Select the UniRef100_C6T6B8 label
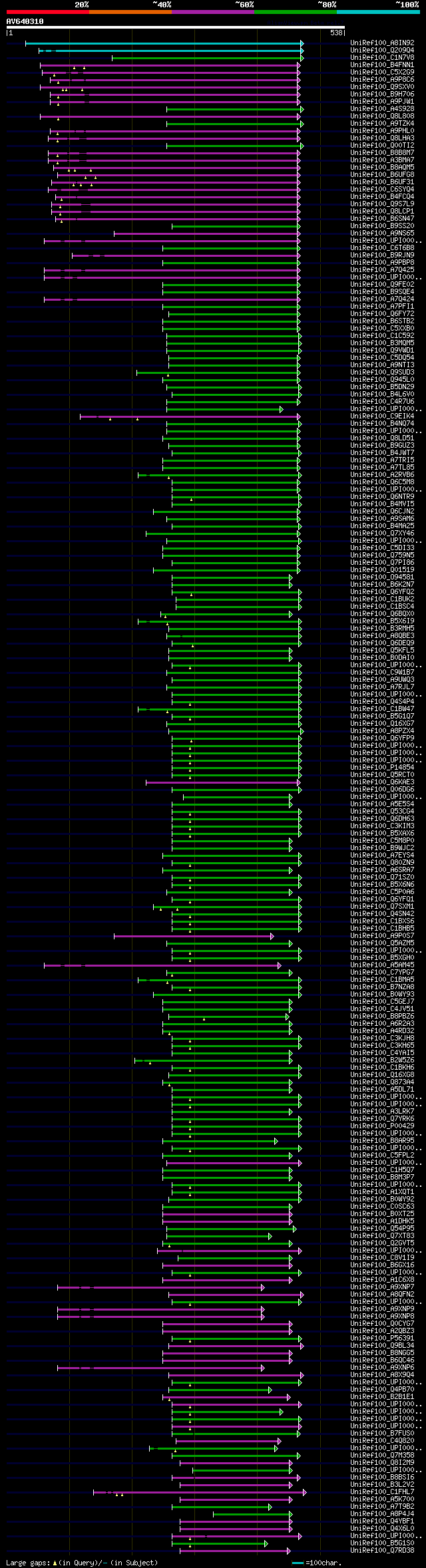Screen dimensions: 426x1568 click(x=382, y=248)
